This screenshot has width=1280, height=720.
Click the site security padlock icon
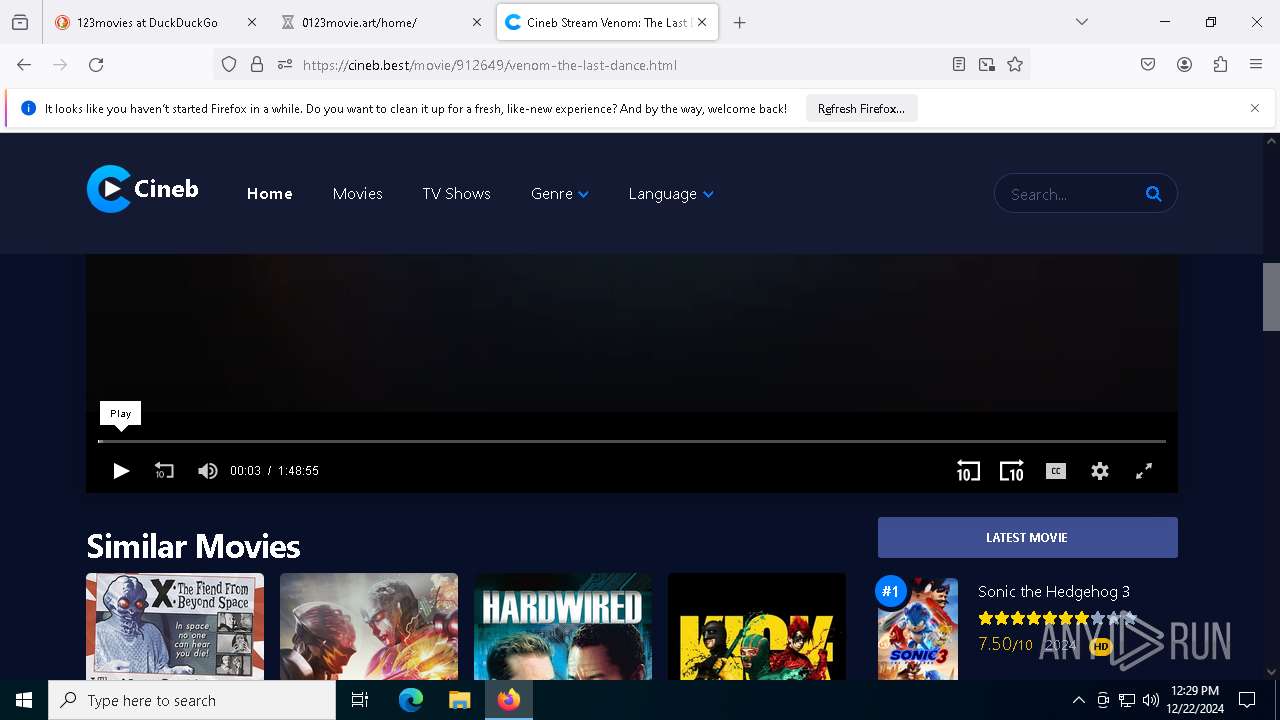pyautogui.click(x=257, y=64)
